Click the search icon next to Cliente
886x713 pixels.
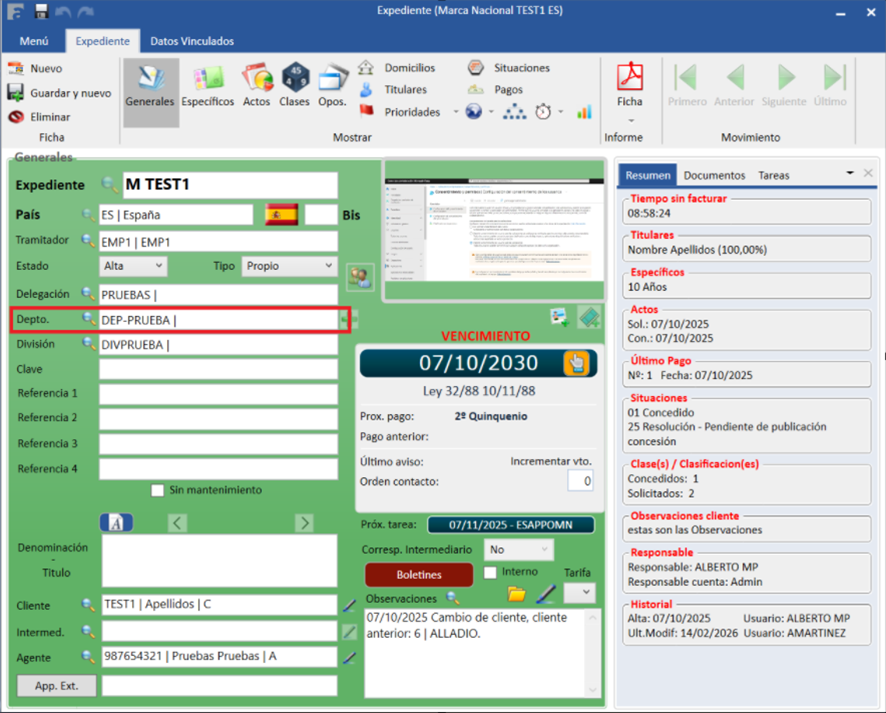point(88,605)
